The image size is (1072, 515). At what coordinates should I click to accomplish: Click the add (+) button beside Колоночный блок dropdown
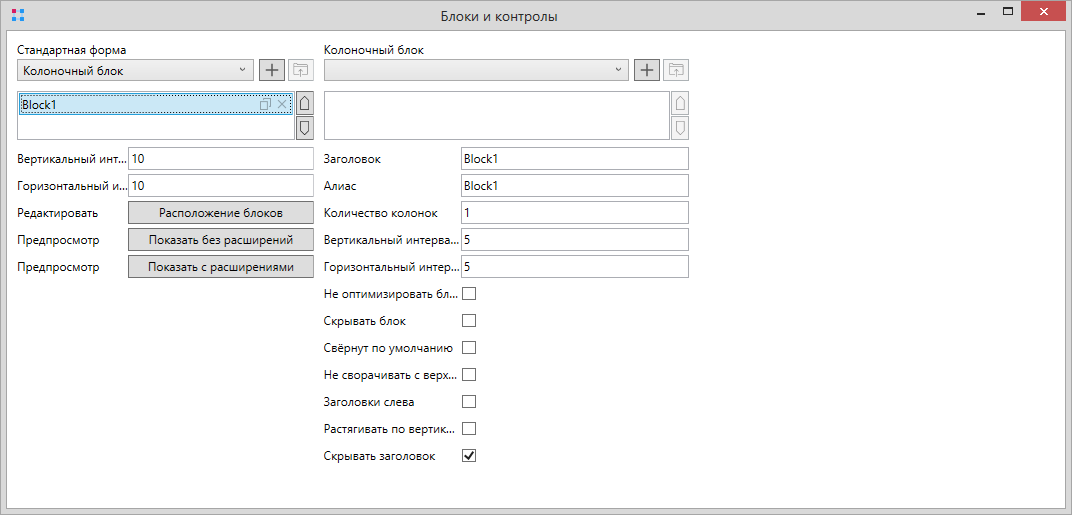[x=647, y=70]
